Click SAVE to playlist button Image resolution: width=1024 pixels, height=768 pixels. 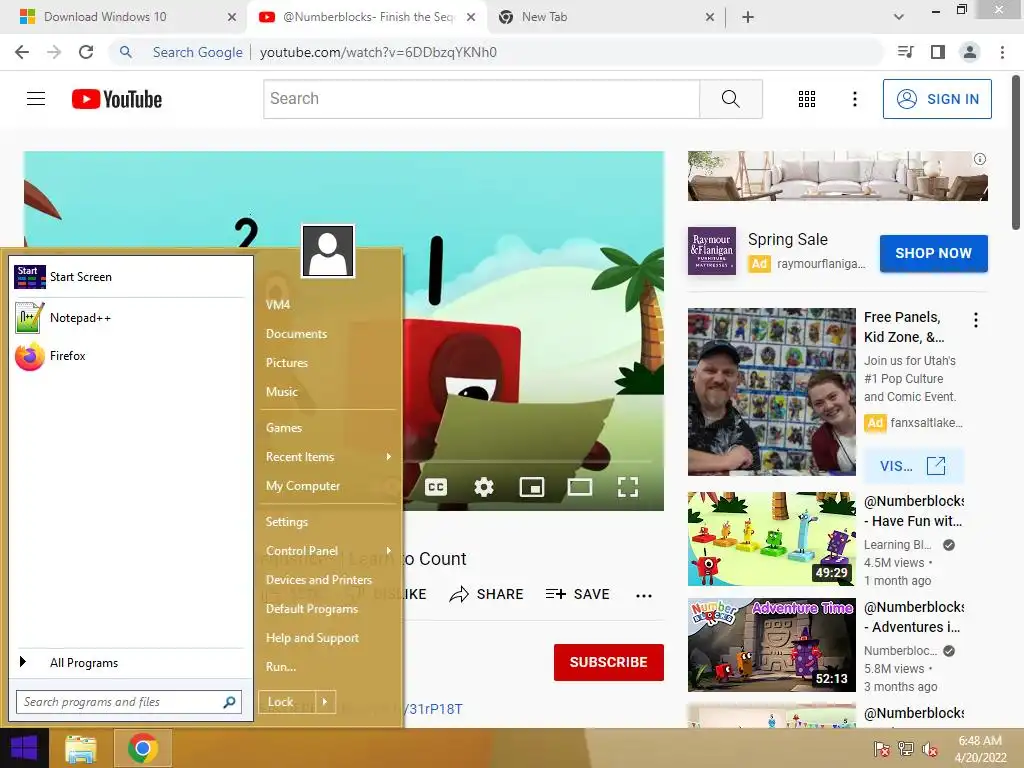click(x=578, y=594)
